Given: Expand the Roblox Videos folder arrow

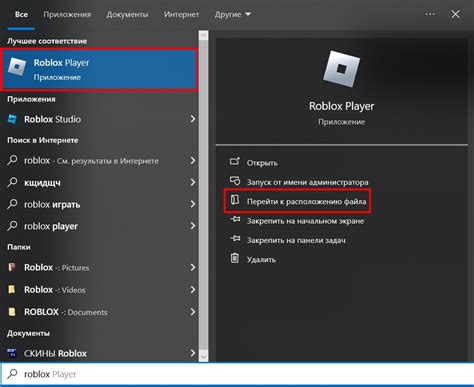Looking at the screenshot, I should pos(193,290).
